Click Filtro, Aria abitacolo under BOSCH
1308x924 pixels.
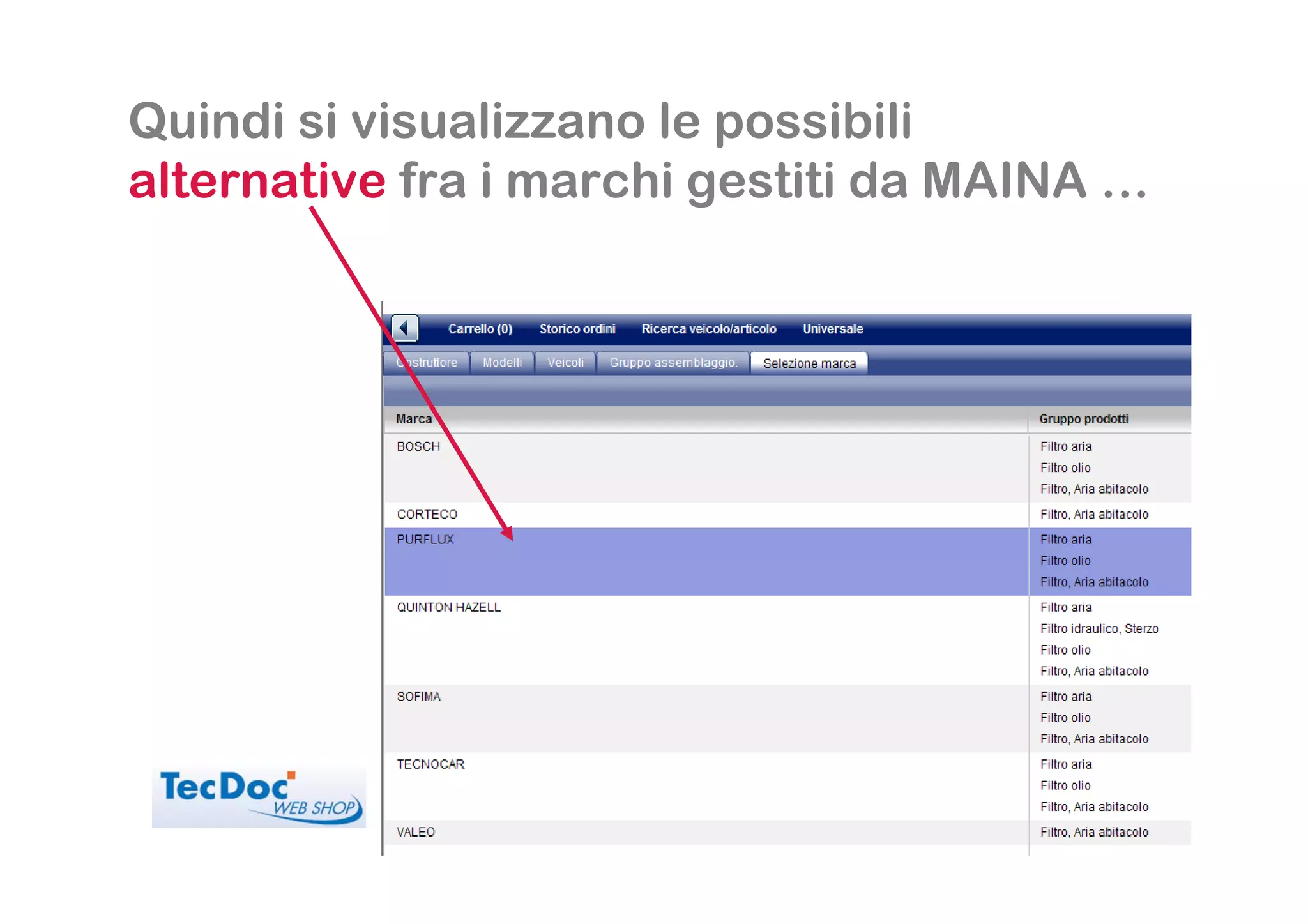tap(1094, 489)
